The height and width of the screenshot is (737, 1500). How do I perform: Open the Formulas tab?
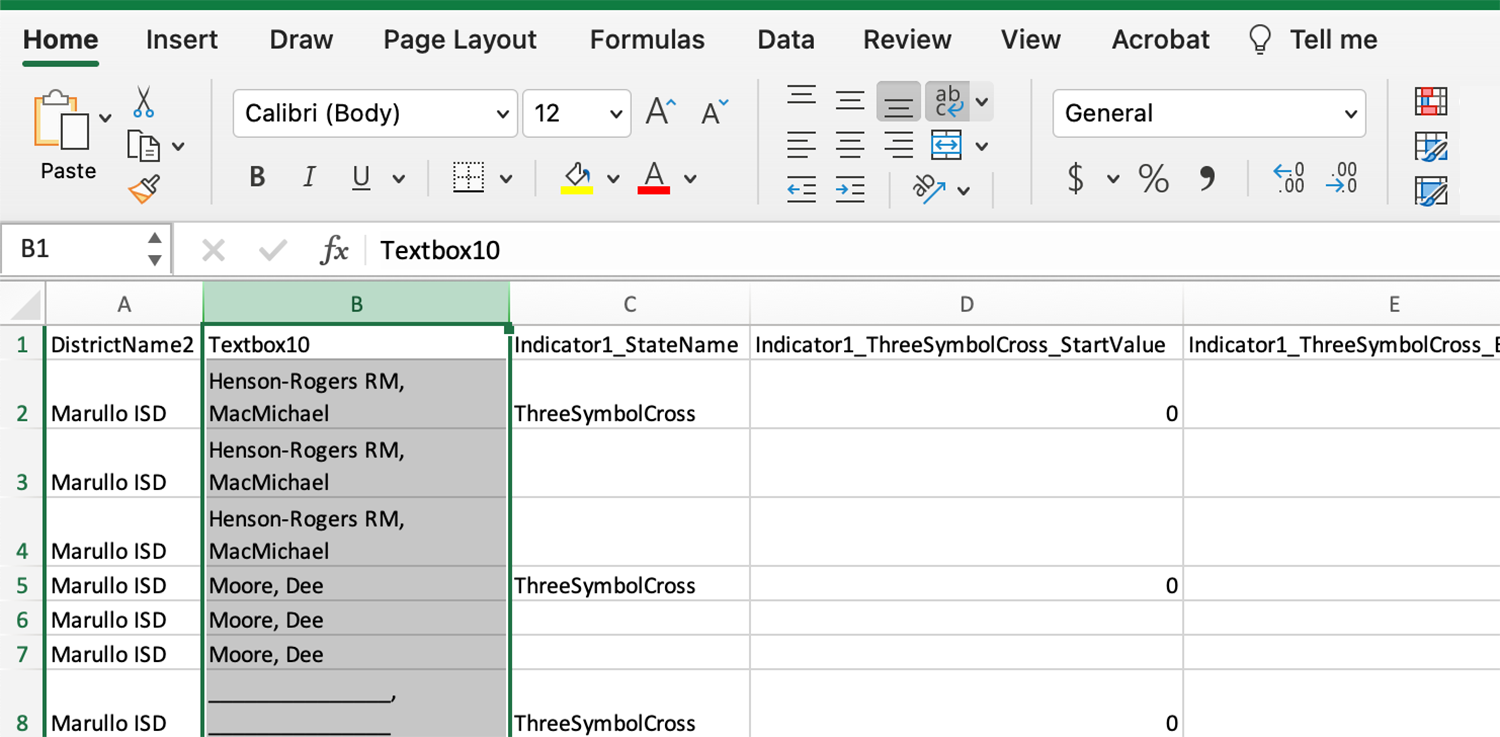coord(647,40)
